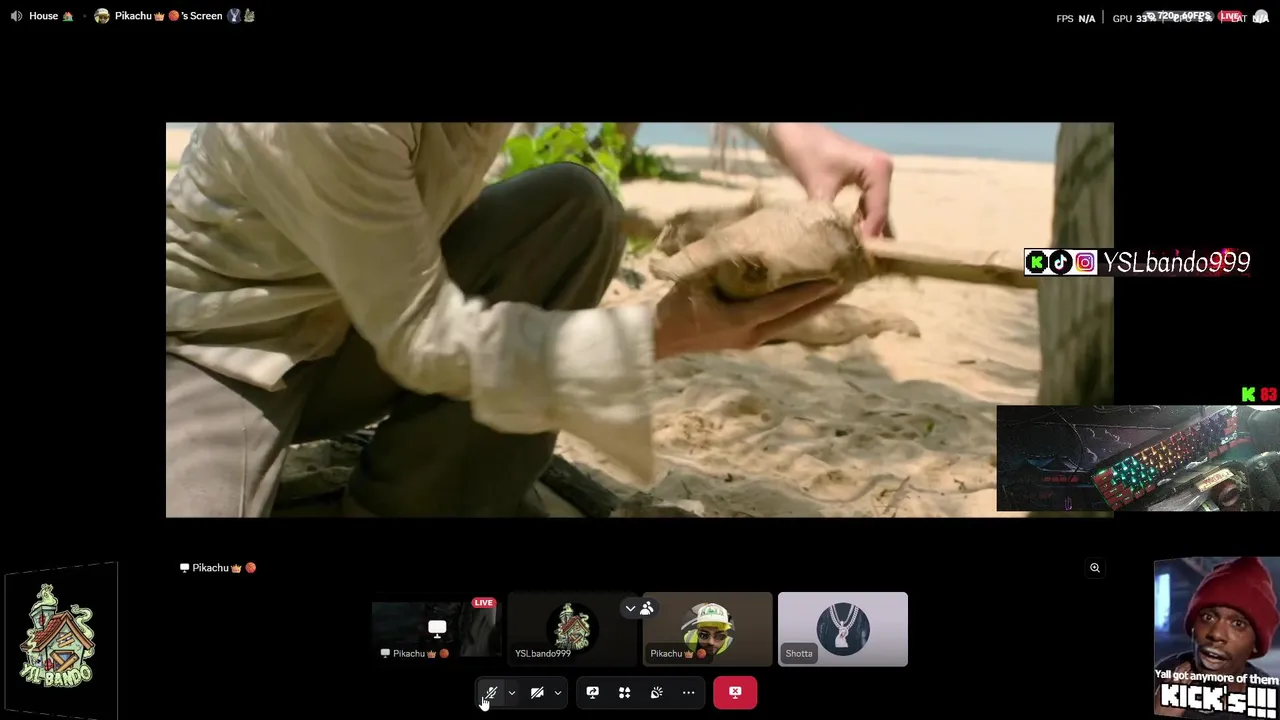The height and width of the screenshot is (720, 1280).
Task: Open the more options ellipsis
Action: [688, 692]
